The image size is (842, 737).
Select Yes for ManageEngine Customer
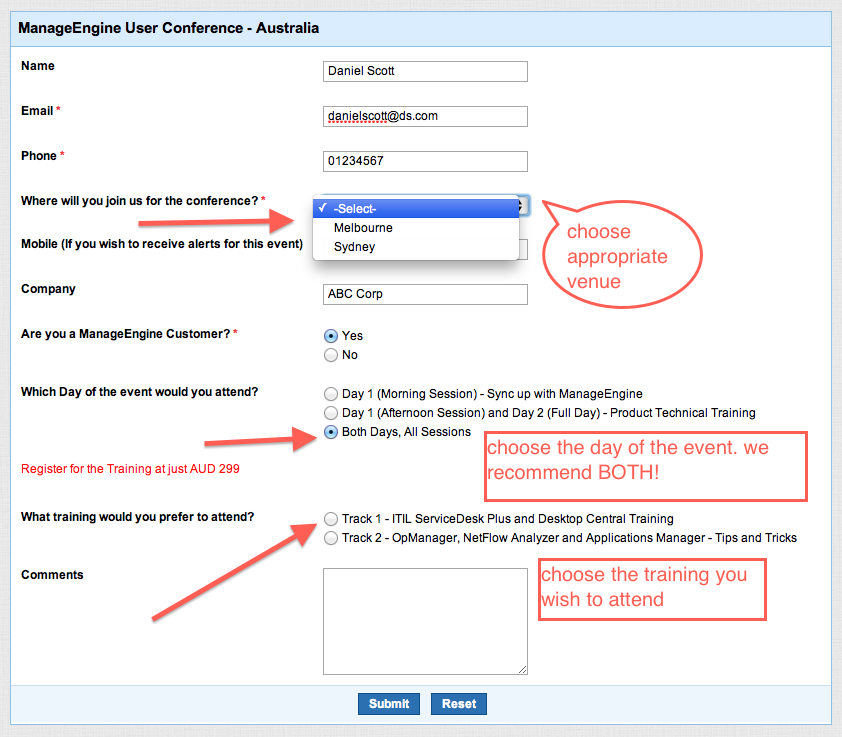pyautogui.click(x=331, y=336)
